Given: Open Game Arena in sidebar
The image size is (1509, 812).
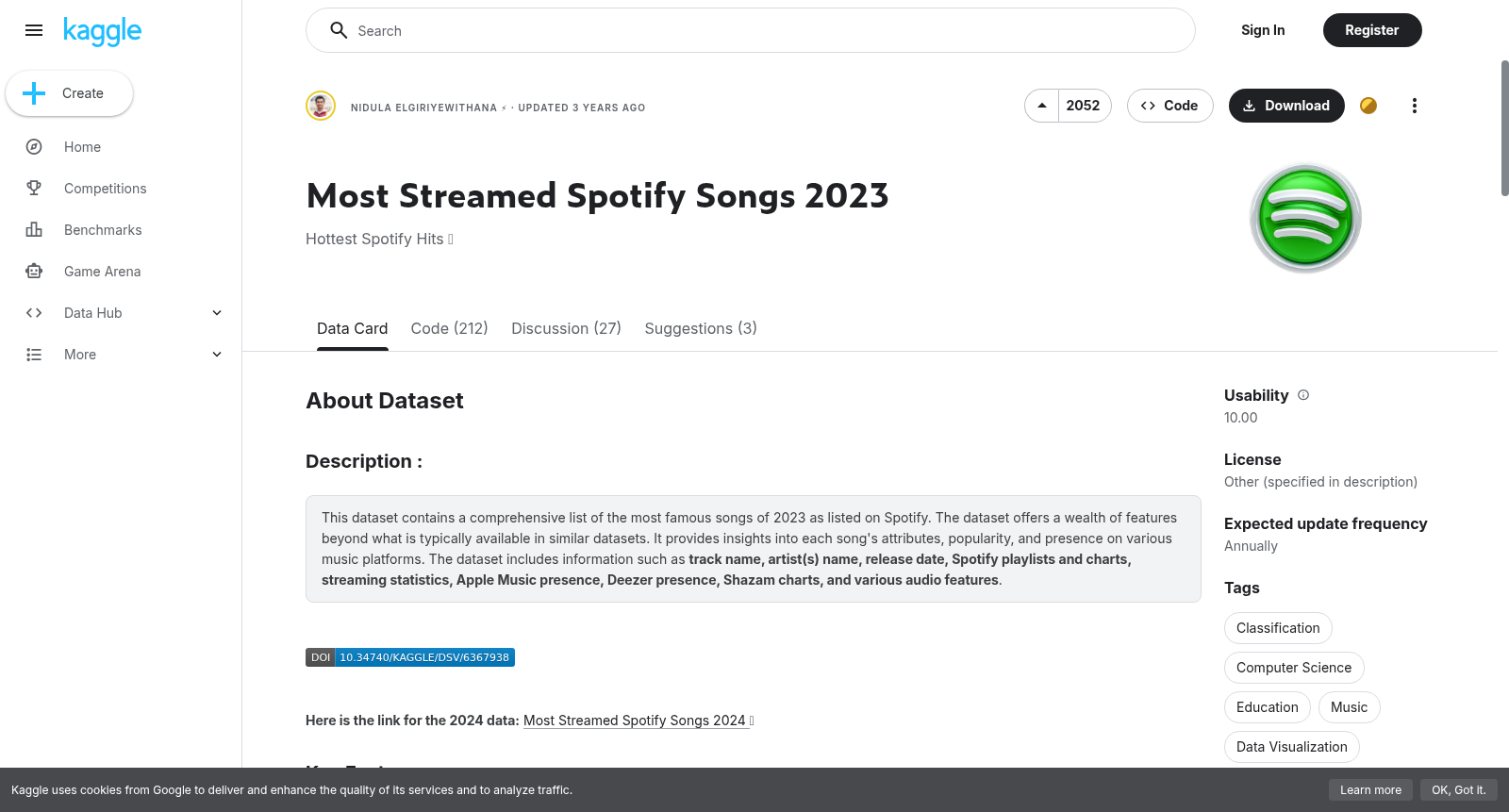Looking at the screenshot, I should click(x=102, y=272).
